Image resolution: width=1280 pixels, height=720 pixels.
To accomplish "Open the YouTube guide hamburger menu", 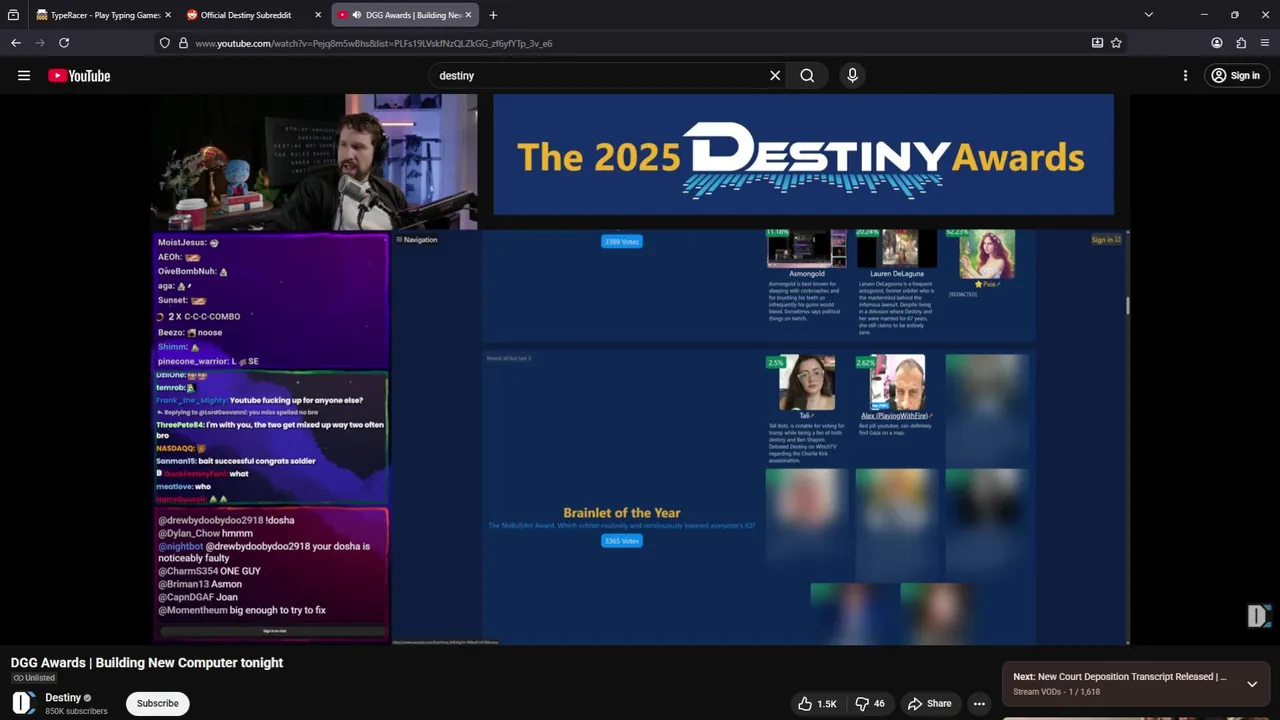I will [x=24, y=75].
